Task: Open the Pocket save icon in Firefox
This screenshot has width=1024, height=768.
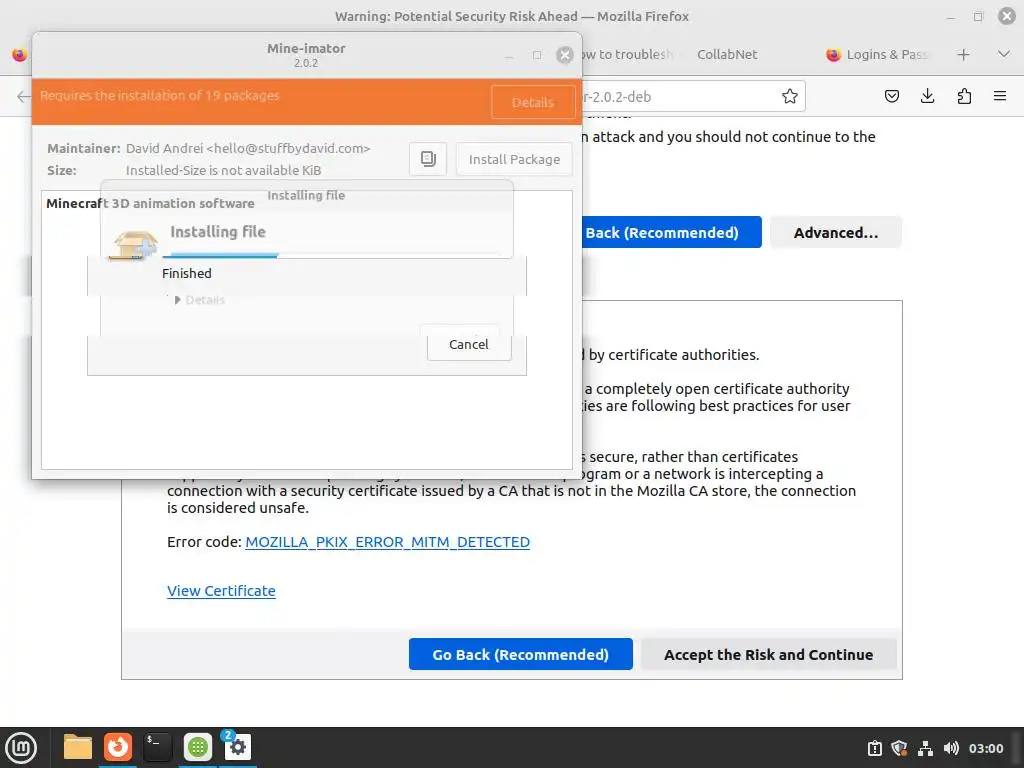Action: point(891,97)
